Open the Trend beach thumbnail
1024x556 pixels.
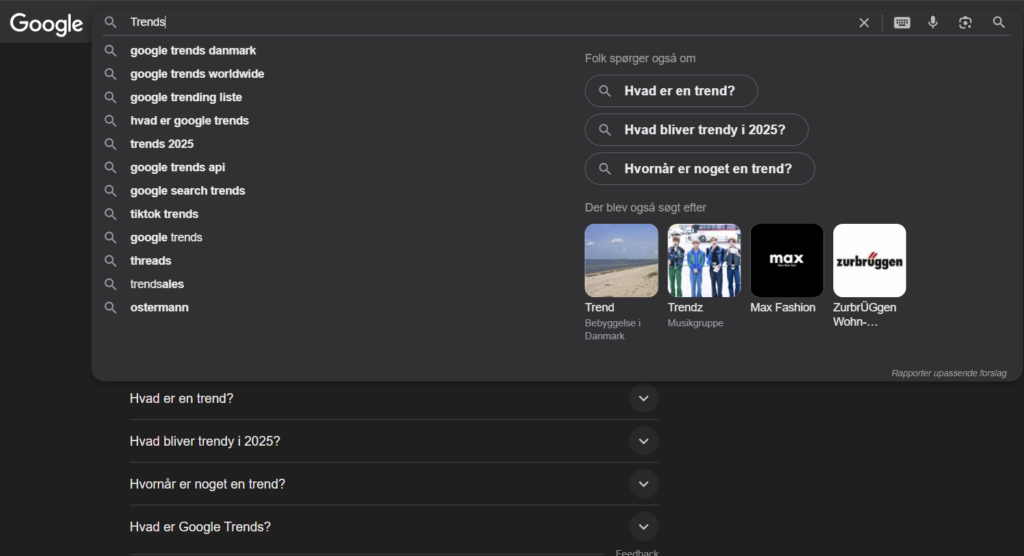[x=621, y=261]
